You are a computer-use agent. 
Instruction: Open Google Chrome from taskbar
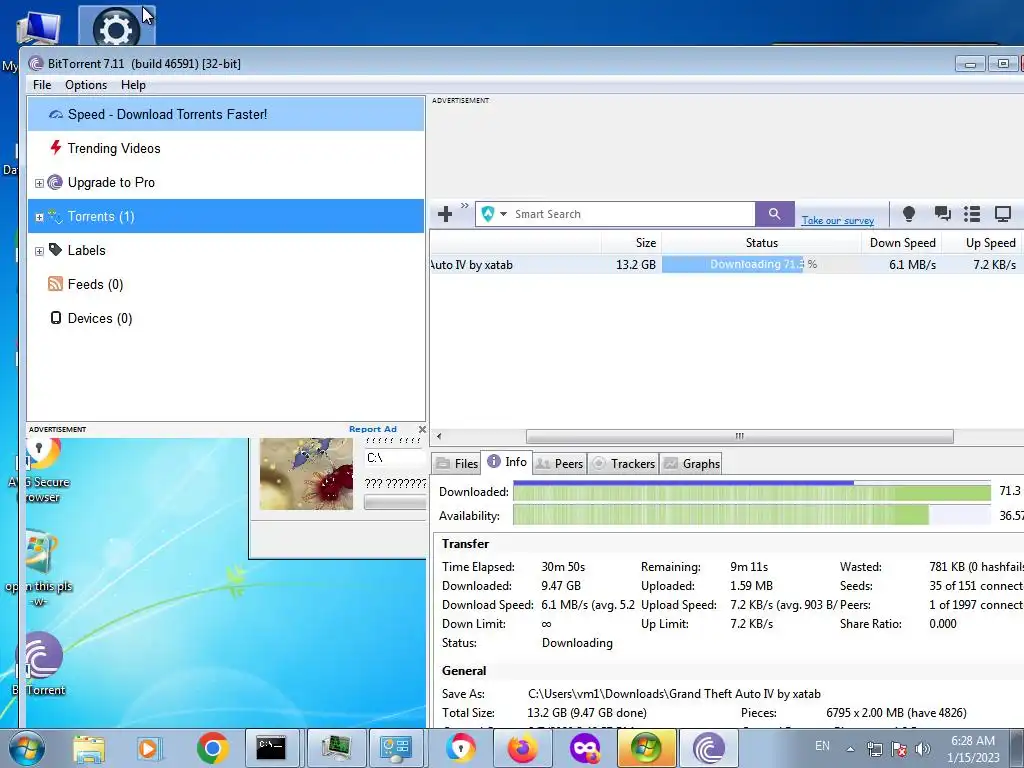click(212, 748)
